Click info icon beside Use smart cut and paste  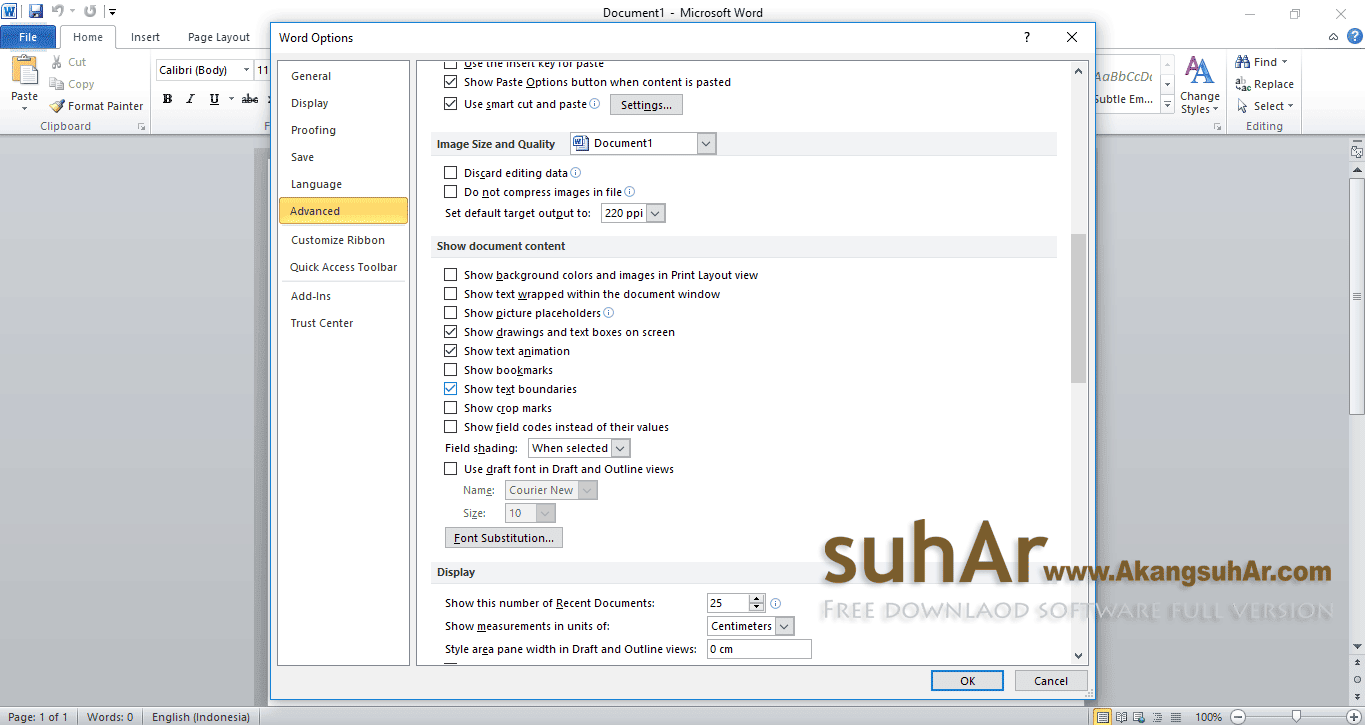pos(595,104)
